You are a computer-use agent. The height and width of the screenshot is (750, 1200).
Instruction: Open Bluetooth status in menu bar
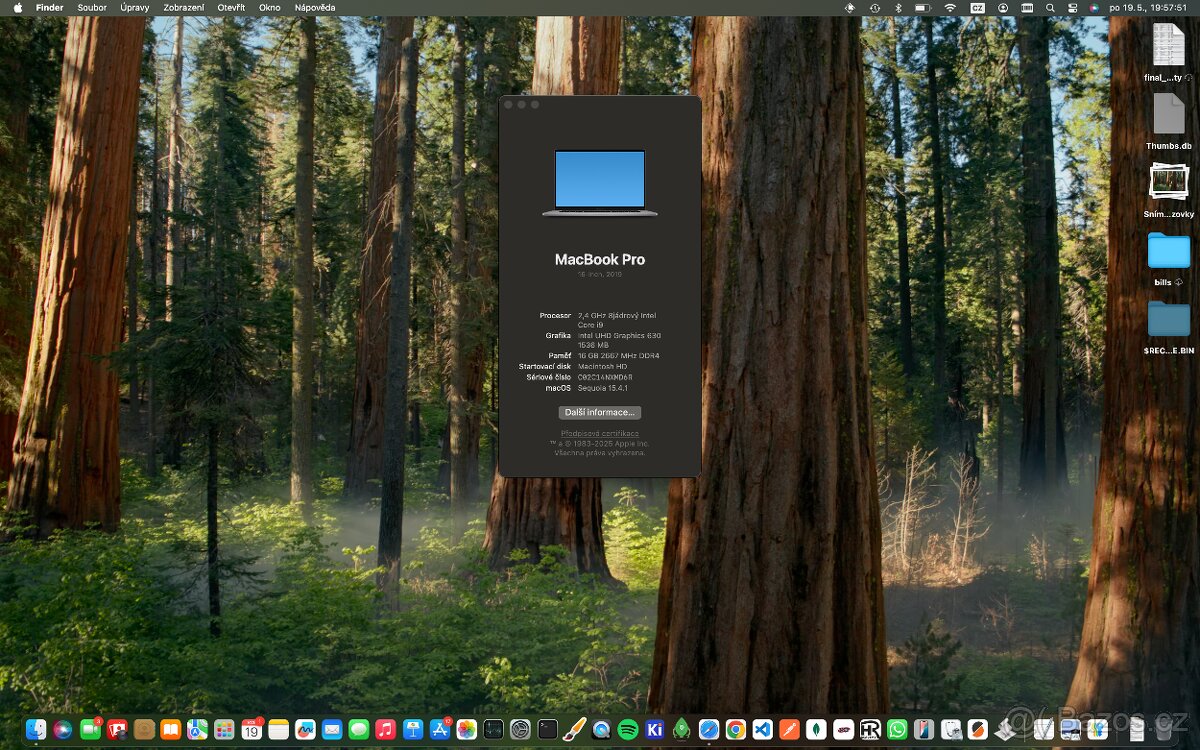point(898,8)
